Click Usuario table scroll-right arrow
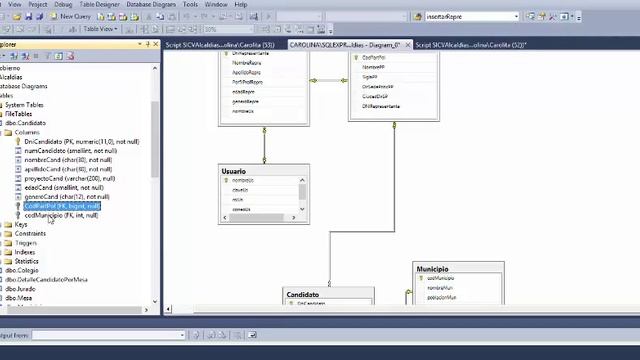Image resolution: width=640 pixels, height=360 pixels. 293,218
